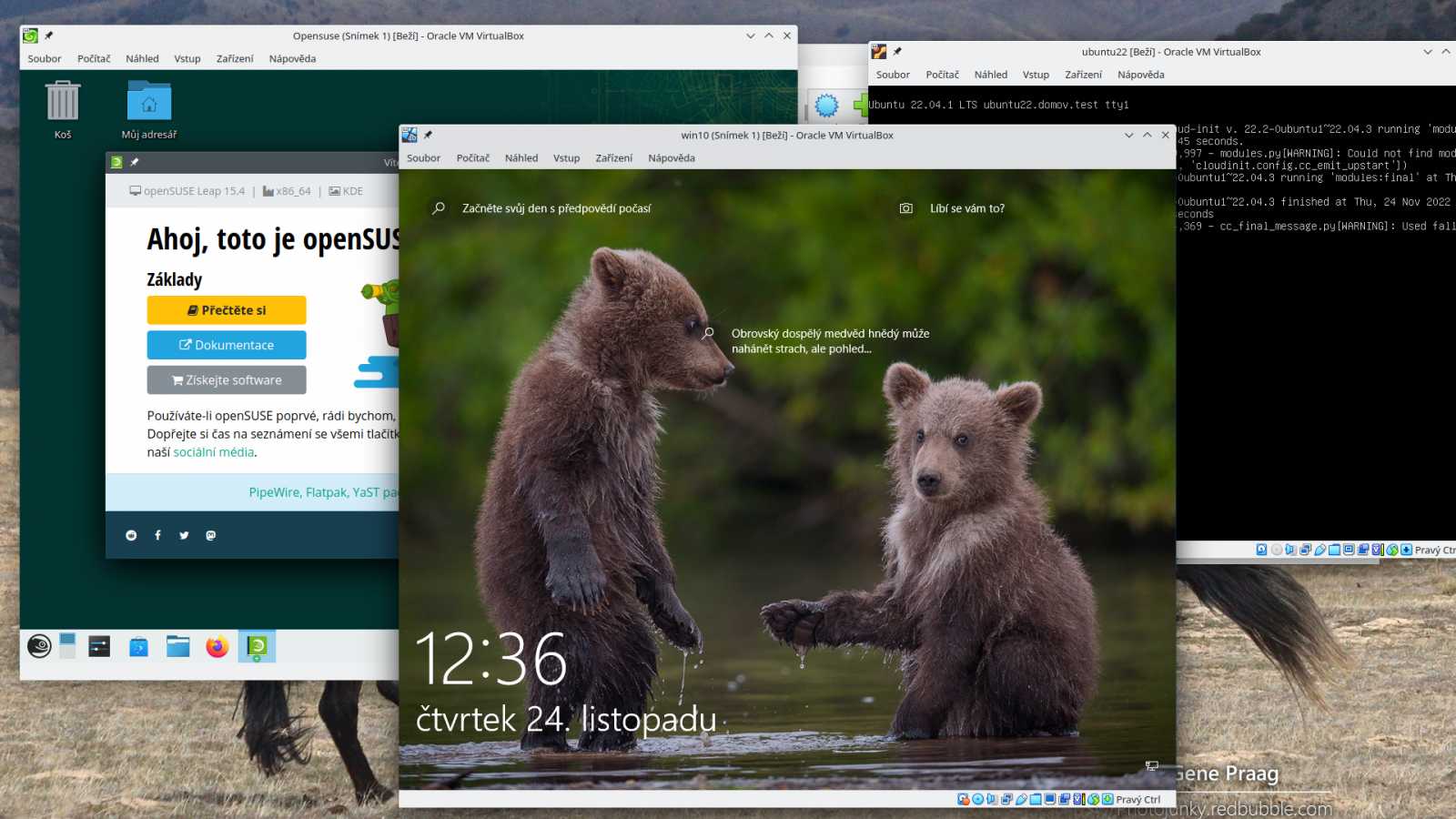This screenshot has width=1456, height=819.
Task: Click recording indicator in win10 status bar
Action: coord(1065,799)
